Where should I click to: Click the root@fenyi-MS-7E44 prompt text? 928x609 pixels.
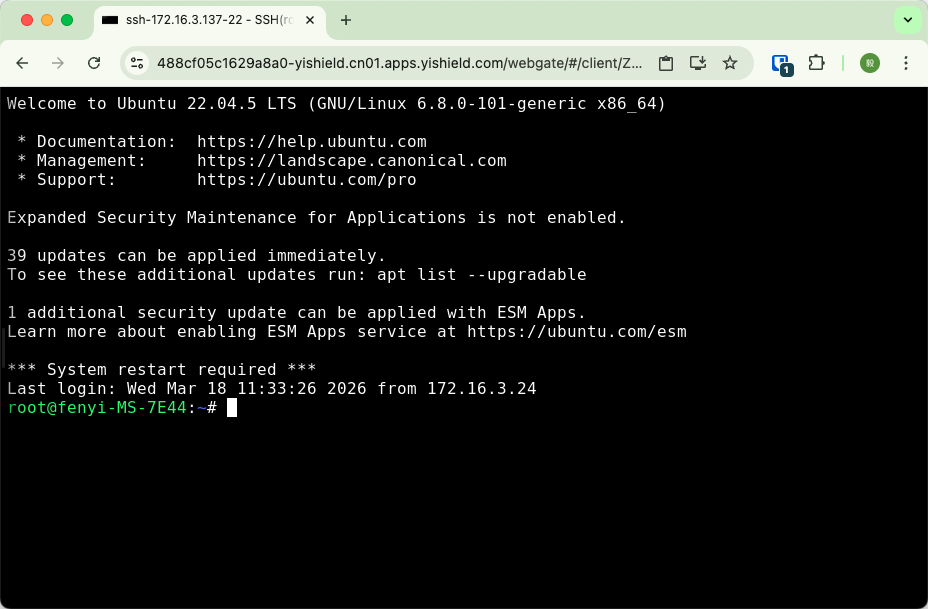[x=97, y=407]
